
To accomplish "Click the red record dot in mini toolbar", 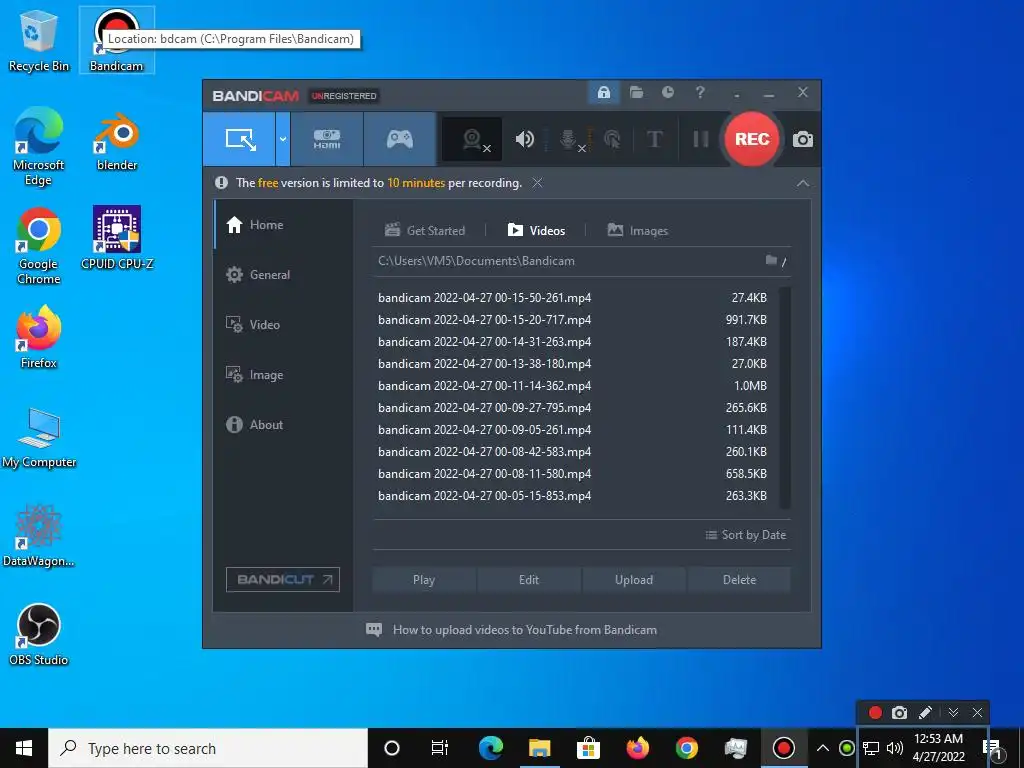I will (875, 712).
